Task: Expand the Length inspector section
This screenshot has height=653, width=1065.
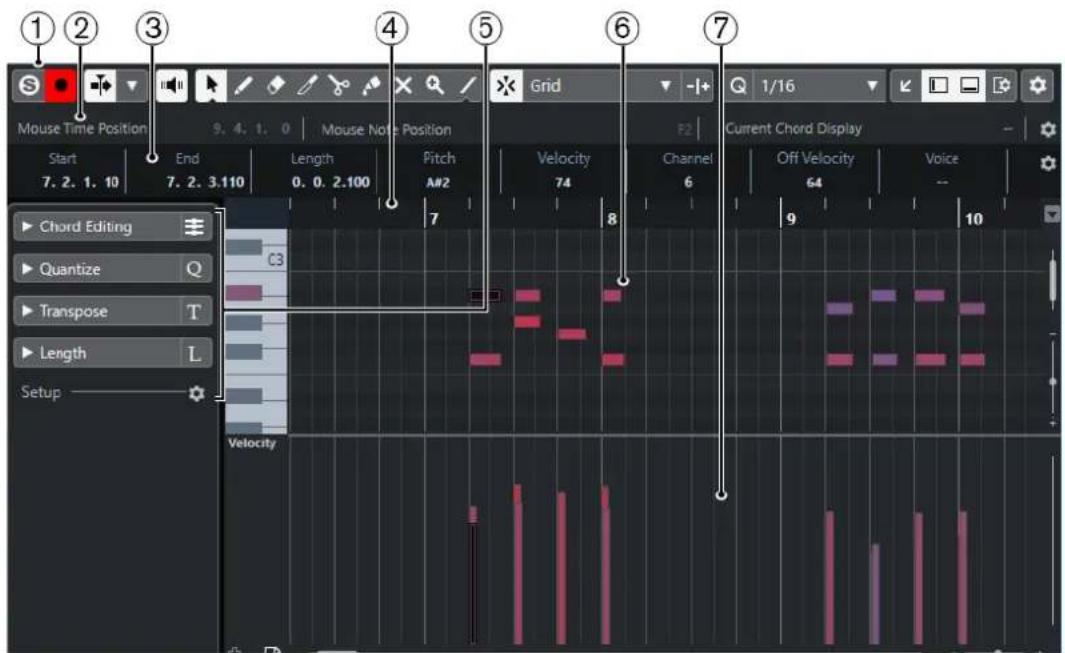Action: click(x=27, y=353)
